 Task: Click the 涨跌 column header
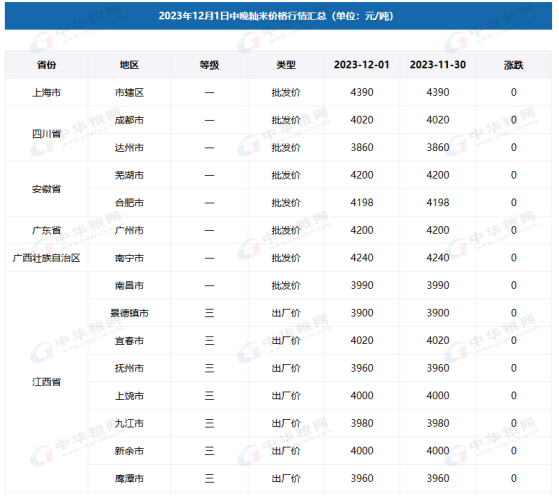(x=513, y=65)
